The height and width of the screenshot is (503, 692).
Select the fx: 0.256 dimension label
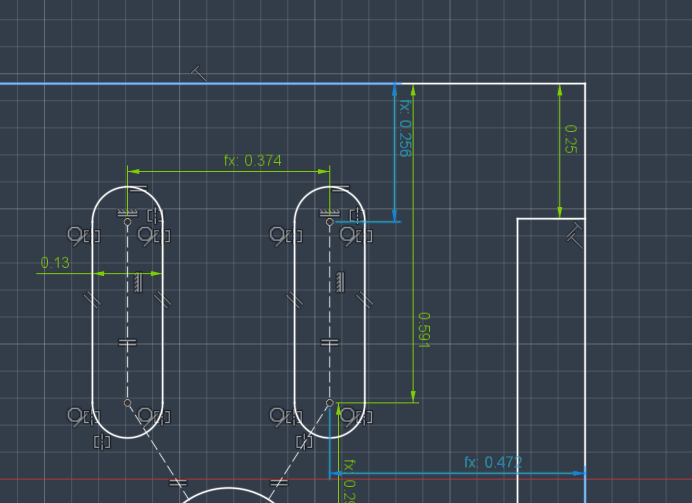pos(405,128)
